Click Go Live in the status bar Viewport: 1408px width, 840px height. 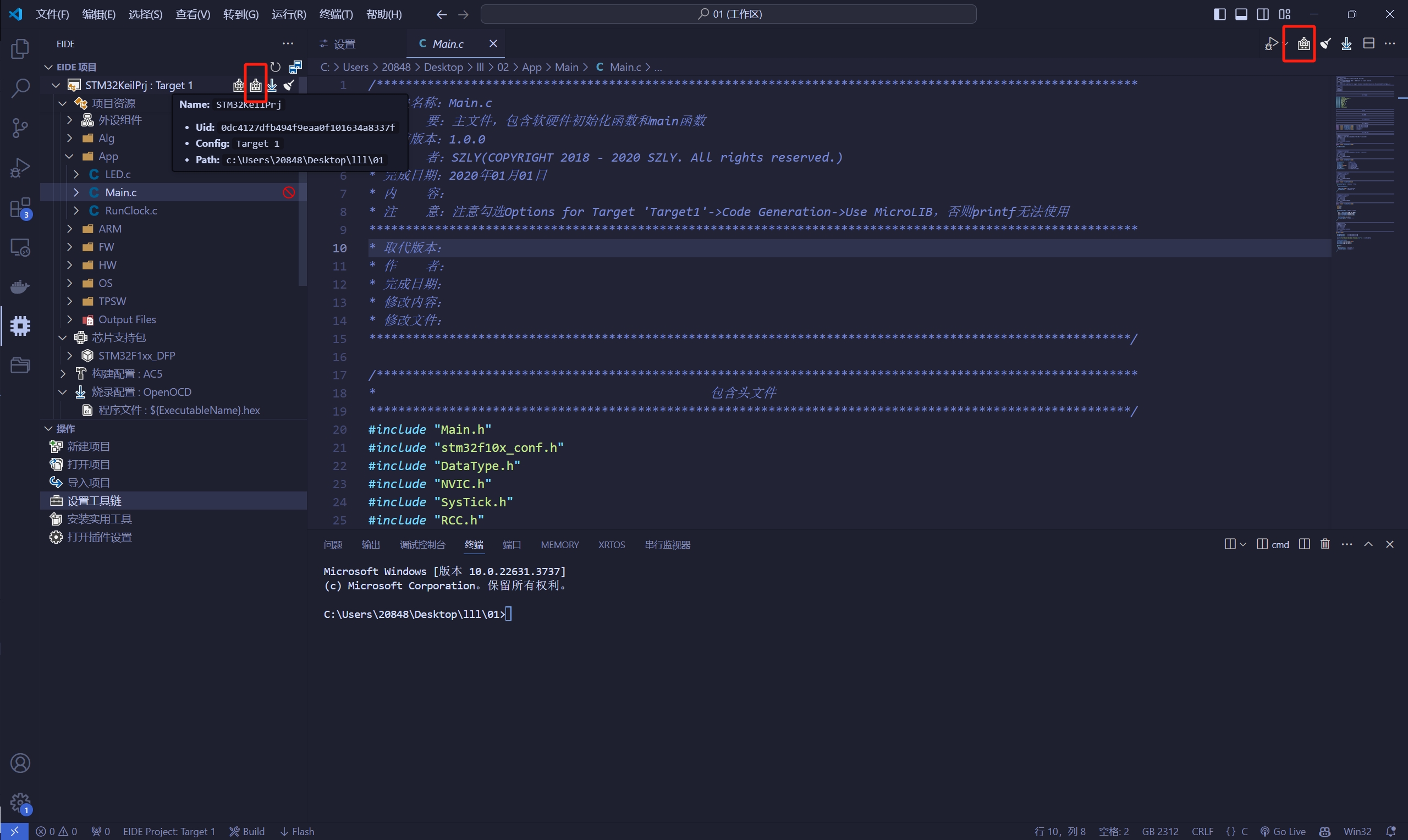1283,832
